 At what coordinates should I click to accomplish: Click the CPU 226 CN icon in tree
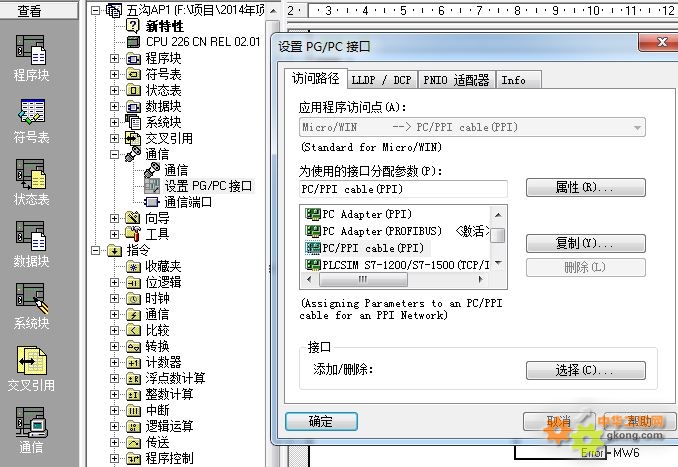pyautogui.click(x=134, y=42)
